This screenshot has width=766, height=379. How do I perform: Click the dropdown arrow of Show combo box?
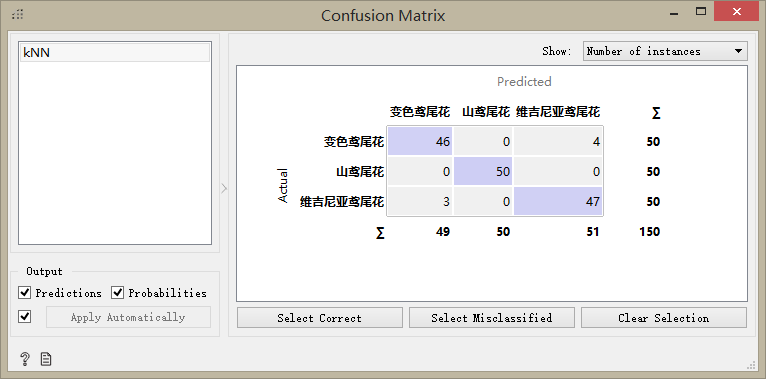pos(738,51)
